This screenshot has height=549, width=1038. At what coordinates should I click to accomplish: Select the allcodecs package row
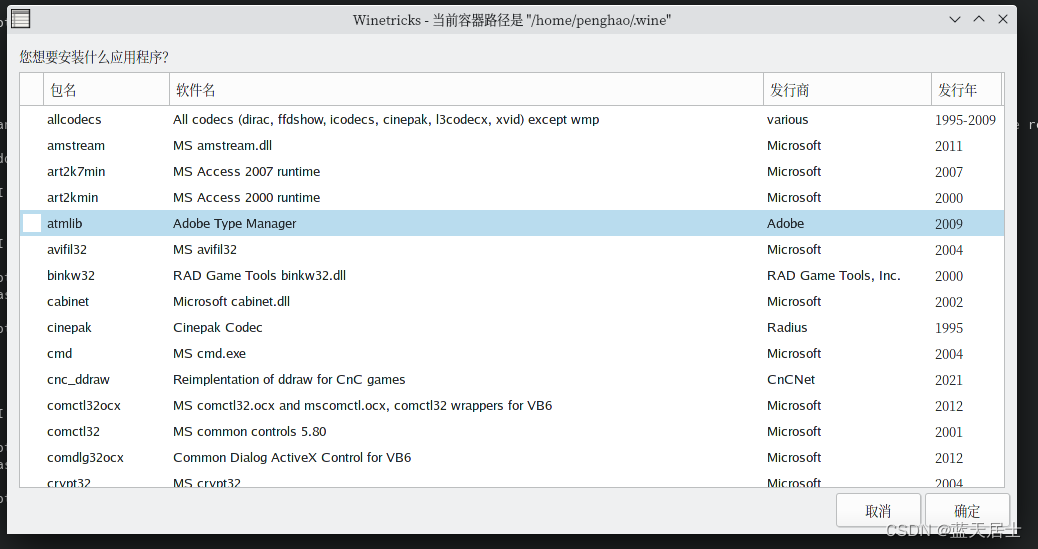tap(512, 119)
